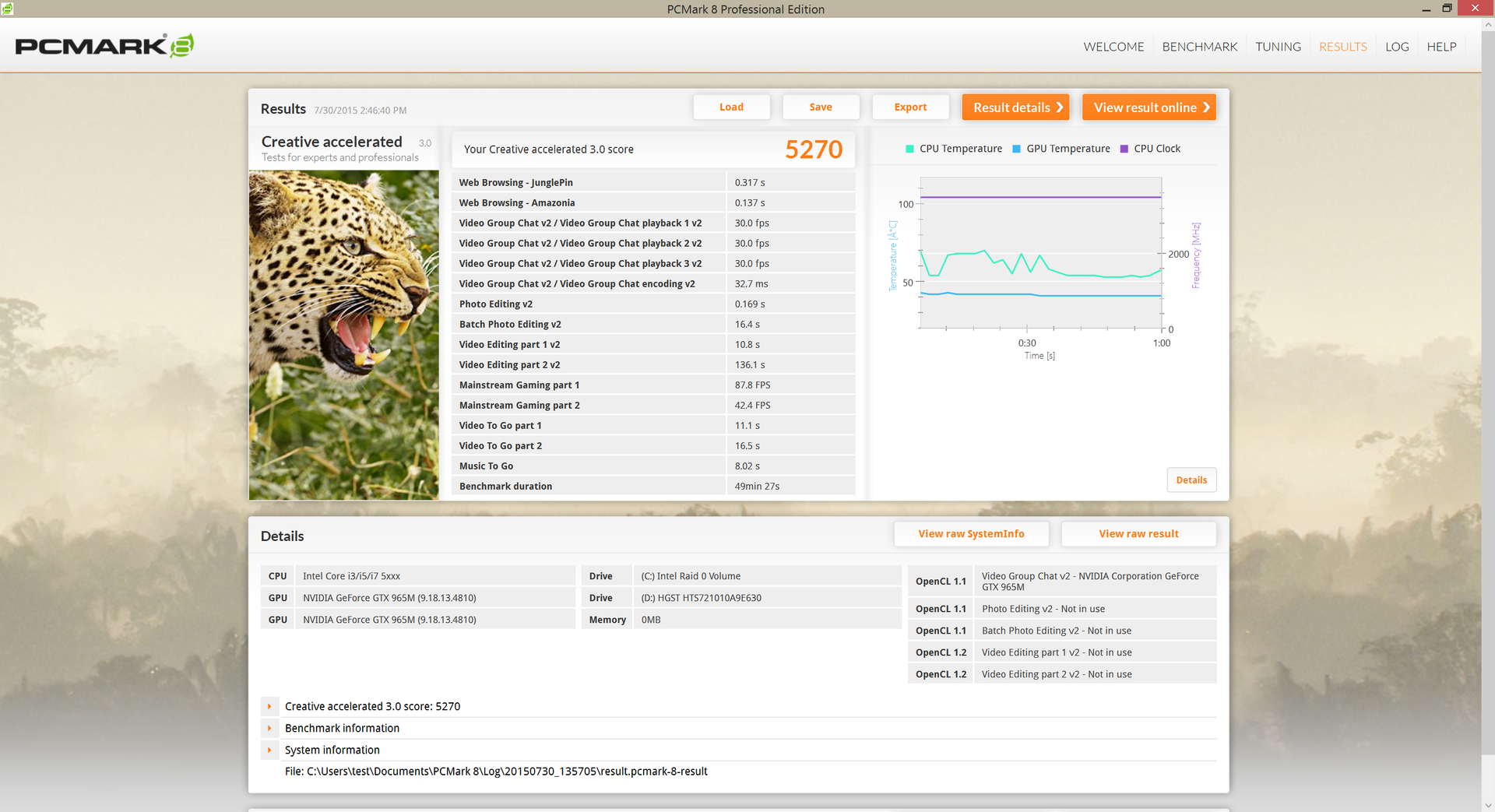The height and width of the screenshot is (812, 1495).
Task: Click the CPU Intel Core i3/i5/i7 5xxx entry
Action: pos(417,576)
